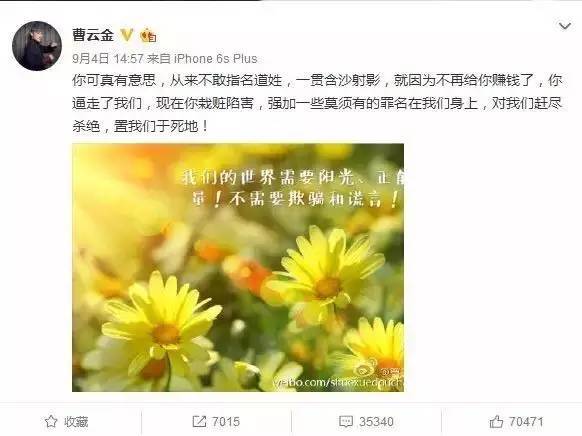Expand the post options chevron menu
Image resolution: width=582 pixels, height=436 pixels.
tap(565, 26)
